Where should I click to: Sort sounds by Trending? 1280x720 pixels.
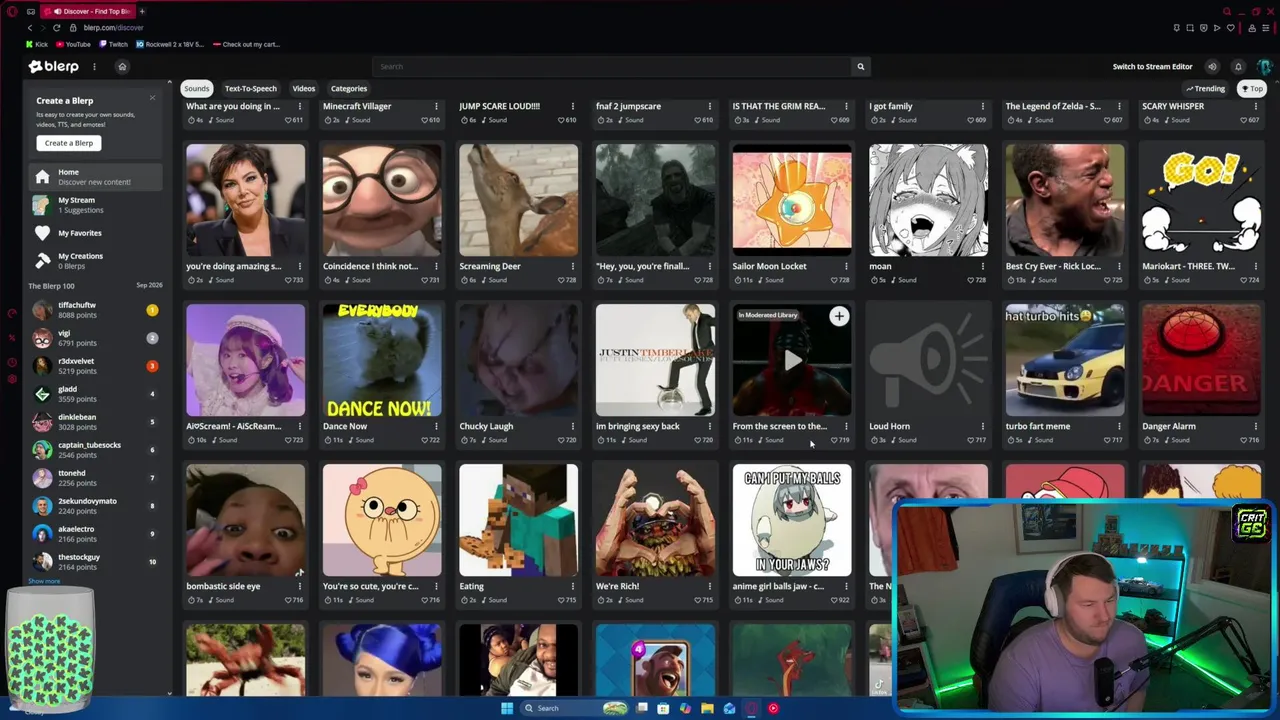(x=1205, y=88)
